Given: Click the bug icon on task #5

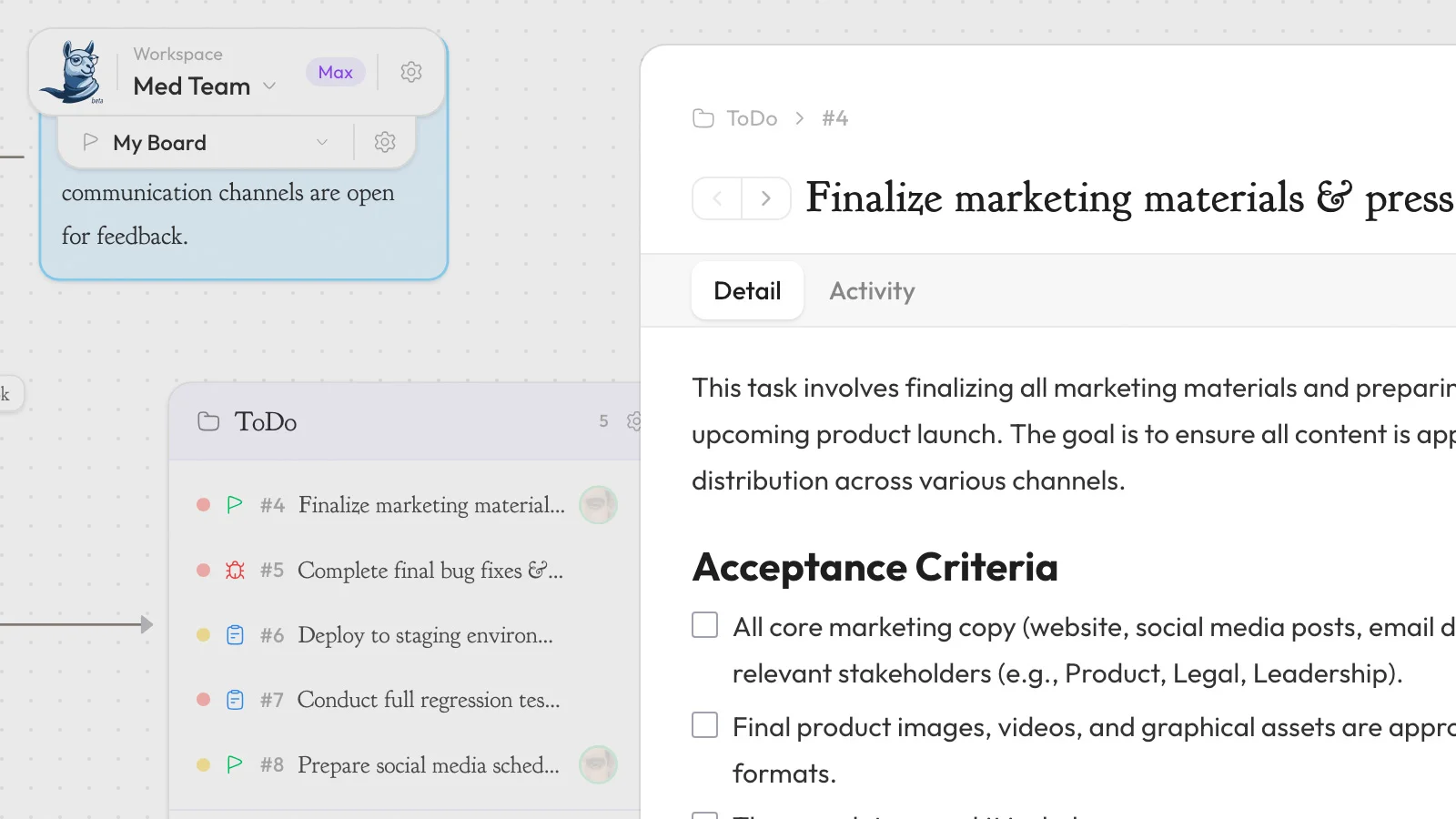Looking at the screenshot, I should coord(235,571).
